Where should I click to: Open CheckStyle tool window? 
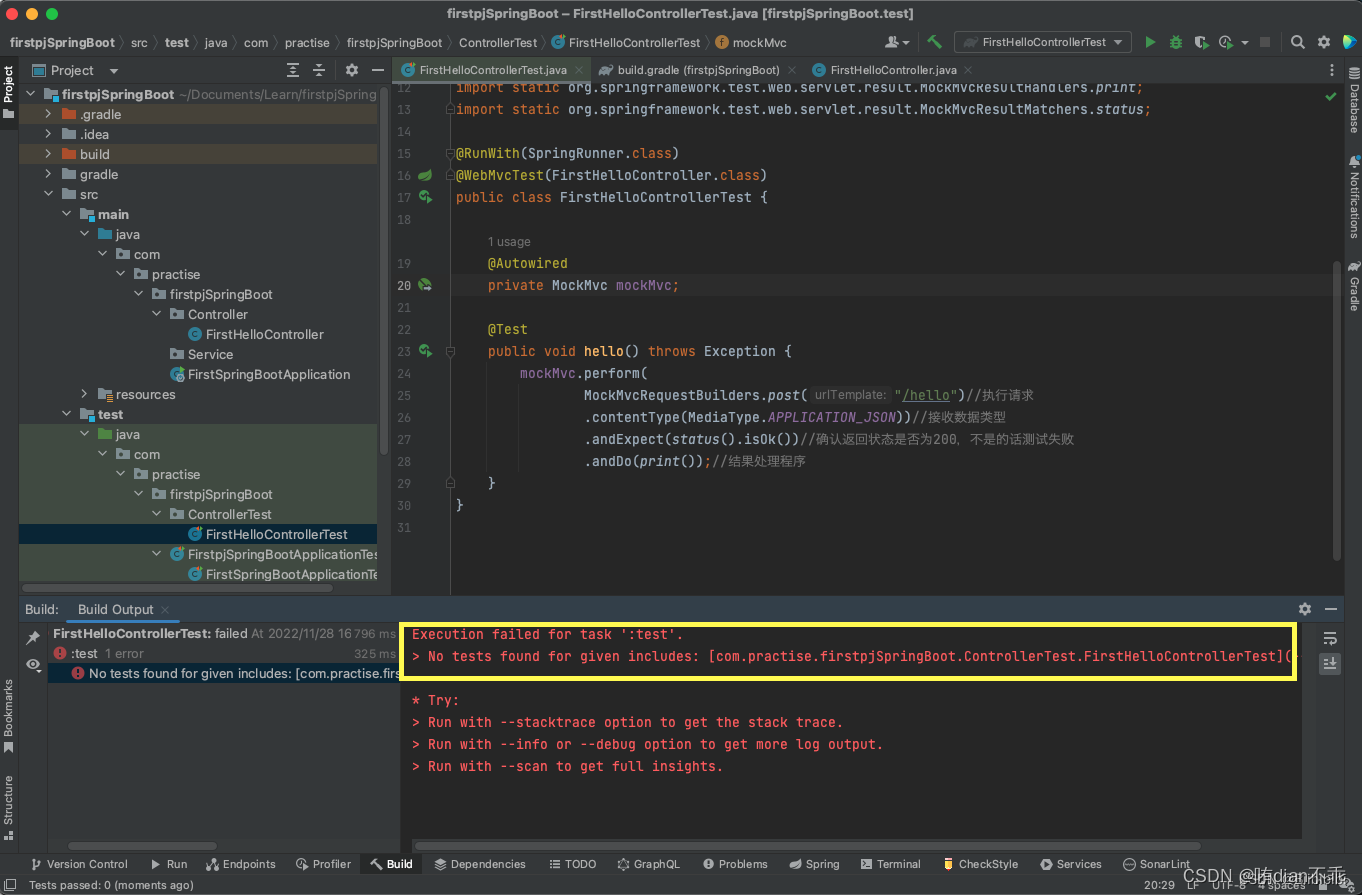point(980,864)
